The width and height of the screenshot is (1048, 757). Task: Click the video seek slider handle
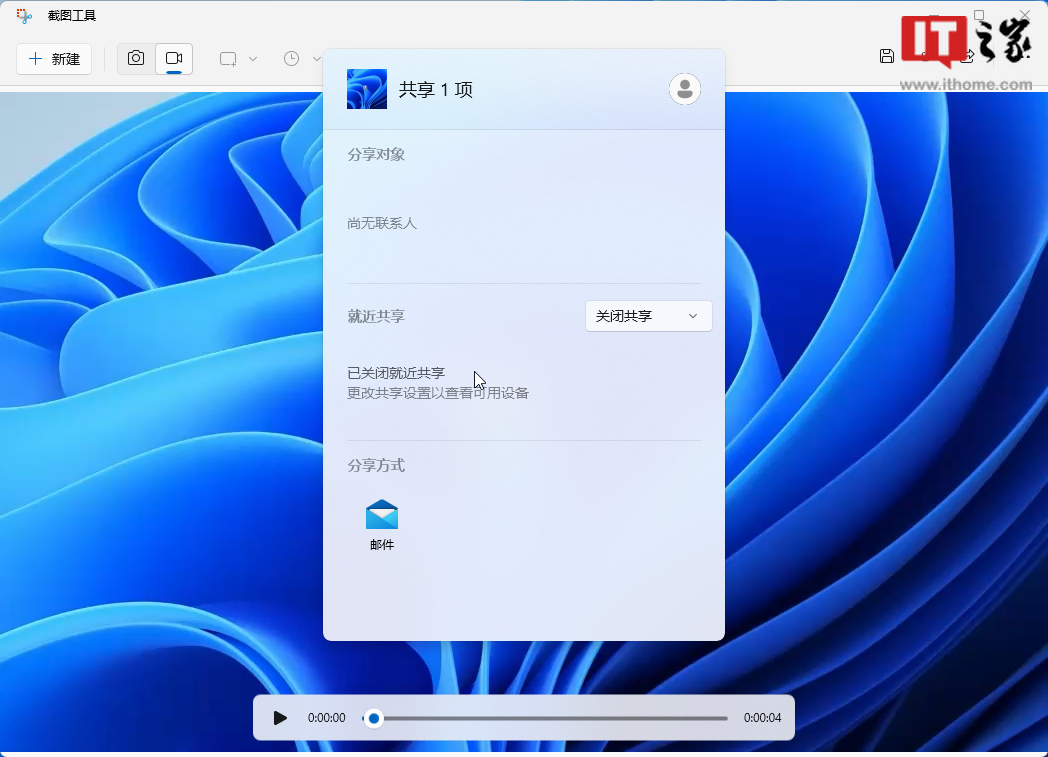coord(374,718)
